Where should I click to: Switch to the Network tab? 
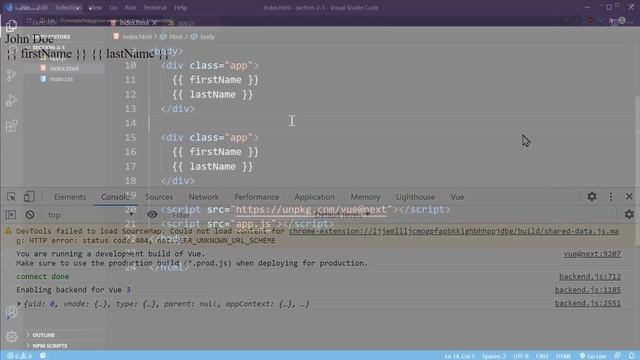(204, 197)
